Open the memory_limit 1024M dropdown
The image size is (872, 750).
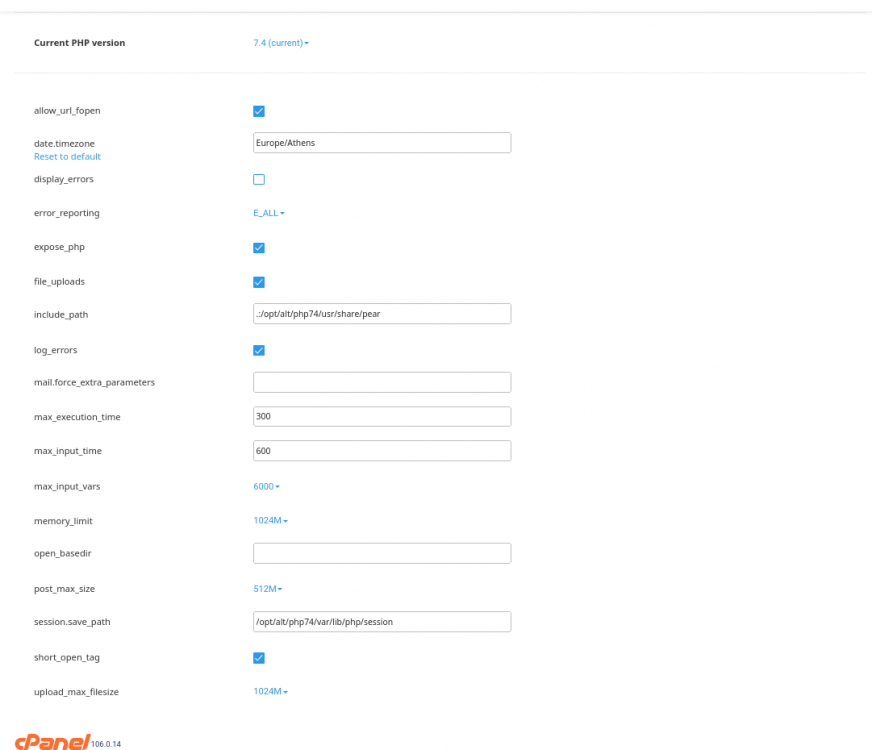pos(269,520)
